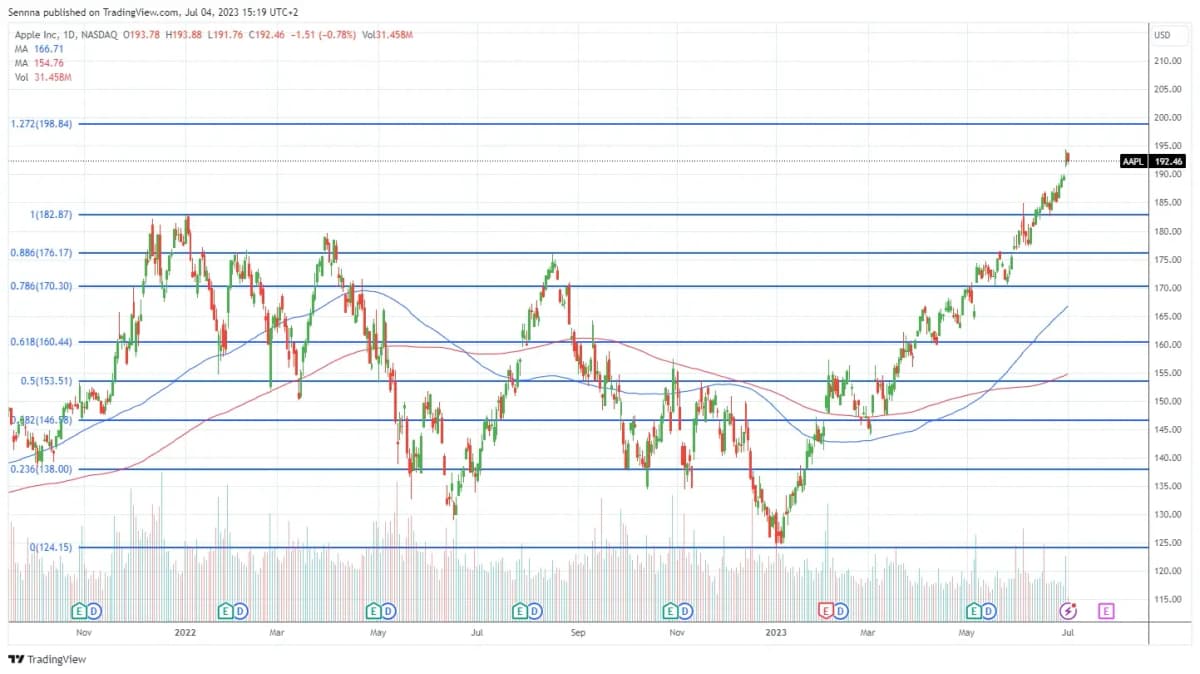This screenshot has width=1200, height=674.
Task: Click the 200.00 price axis label
Action: click(1169, 117)
